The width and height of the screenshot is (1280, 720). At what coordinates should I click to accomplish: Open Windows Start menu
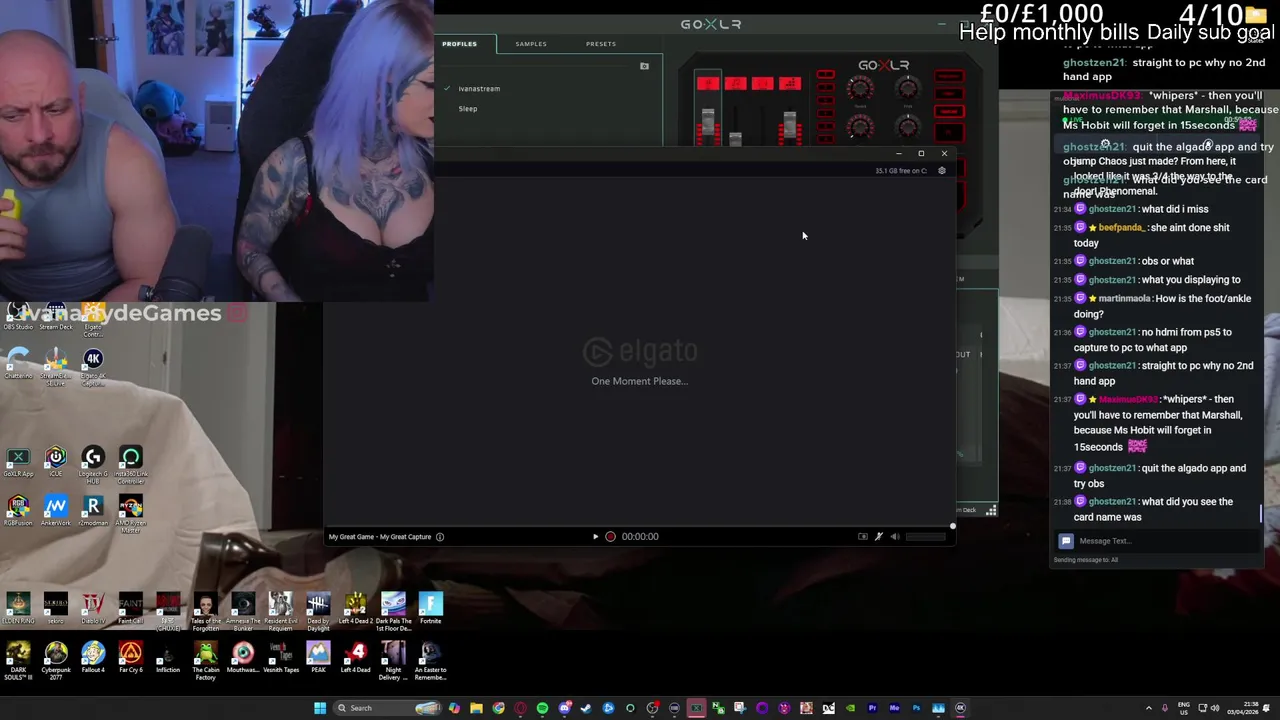pos(320,708)
